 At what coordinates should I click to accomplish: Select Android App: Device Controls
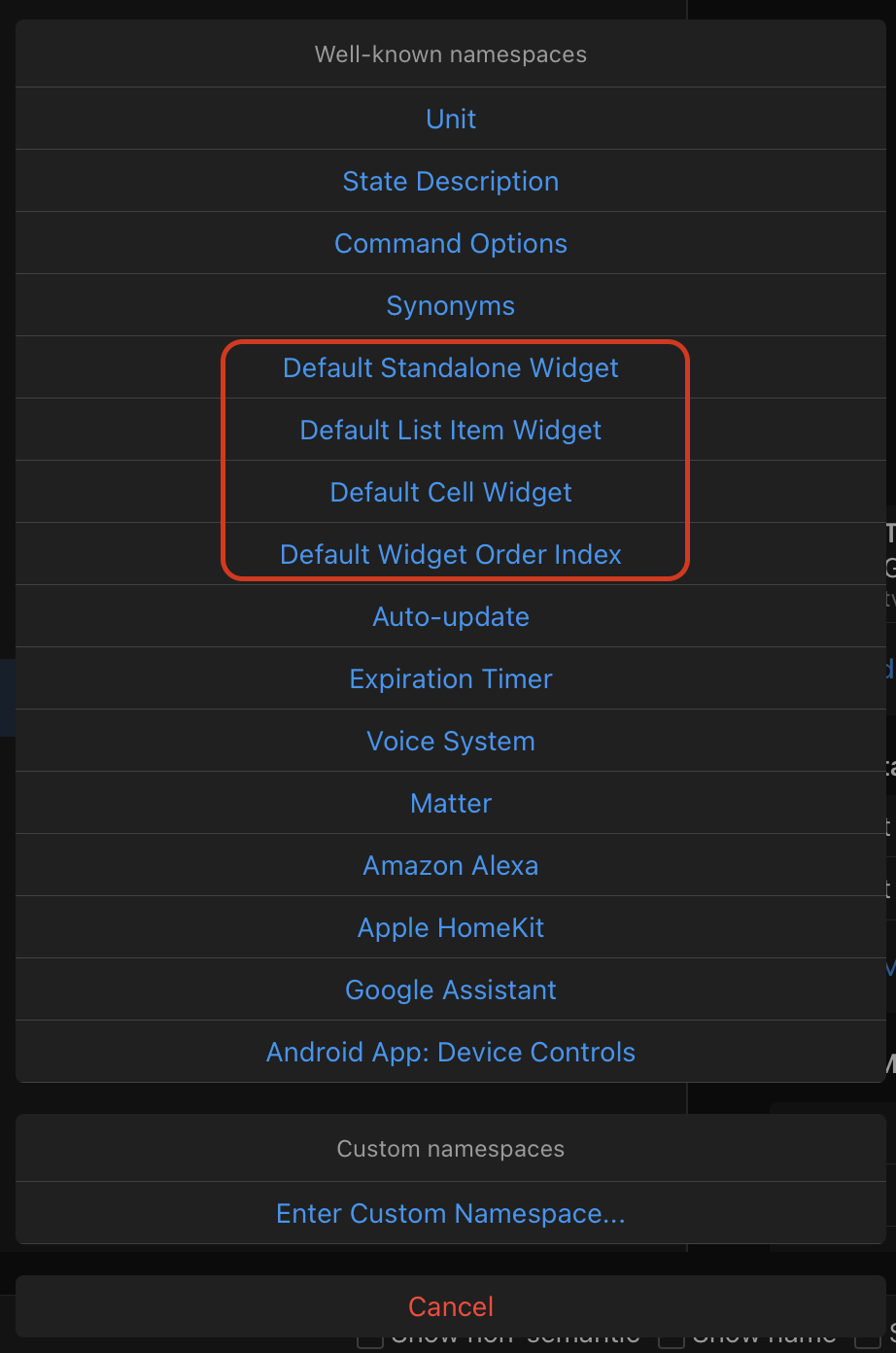click(x=451, y=1052)
